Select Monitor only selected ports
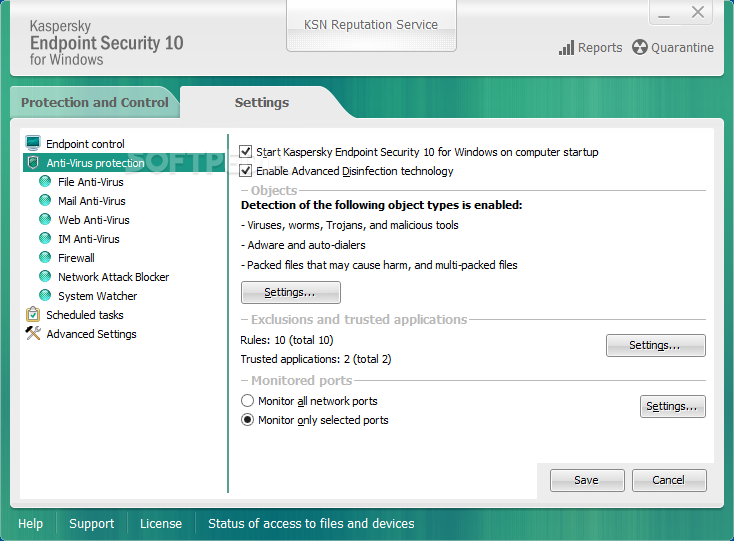 [247, 420]
